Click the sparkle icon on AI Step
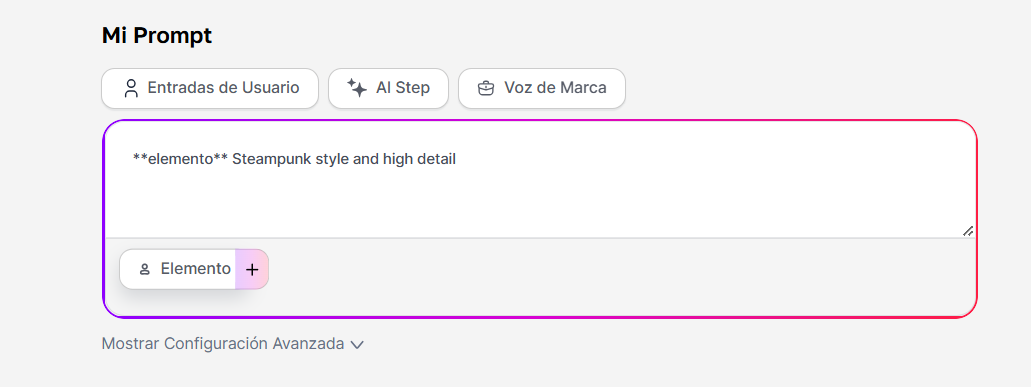The width and height of the screenshot is (1031, 387). pyautogui.click(x=357, y=88)
